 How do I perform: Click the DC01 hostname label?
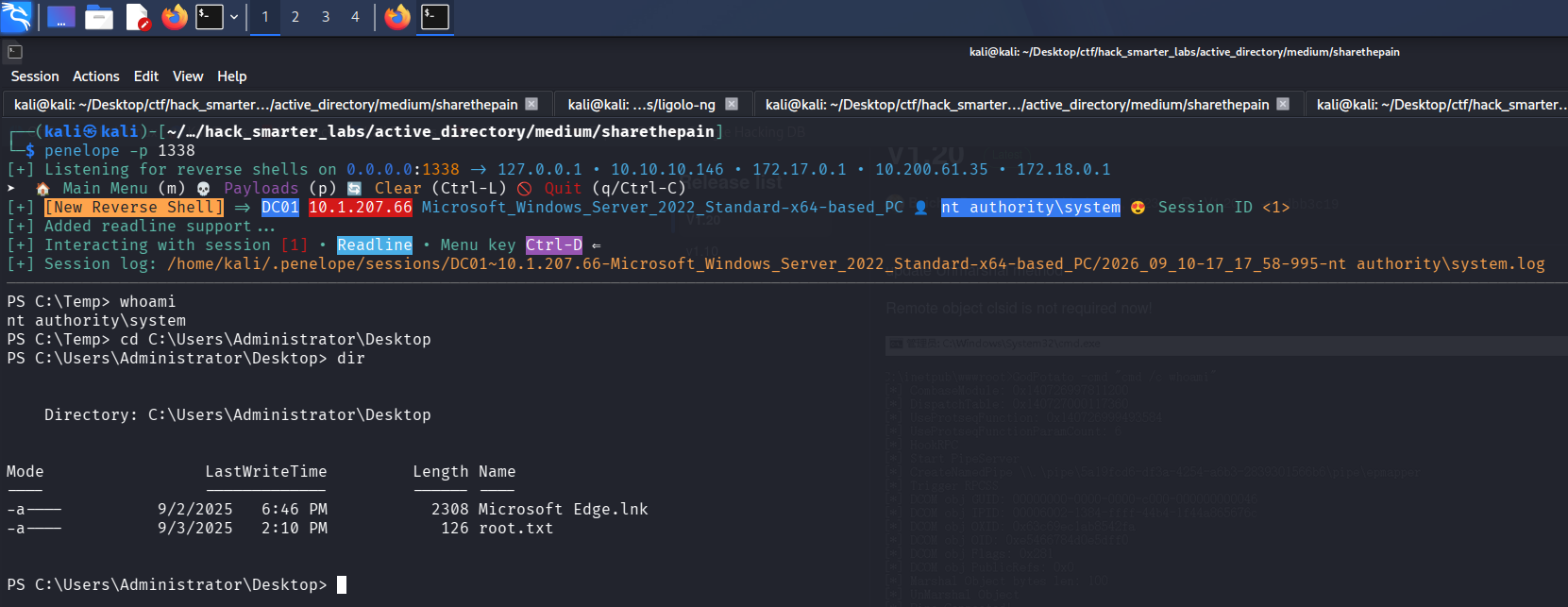point(280,208)
